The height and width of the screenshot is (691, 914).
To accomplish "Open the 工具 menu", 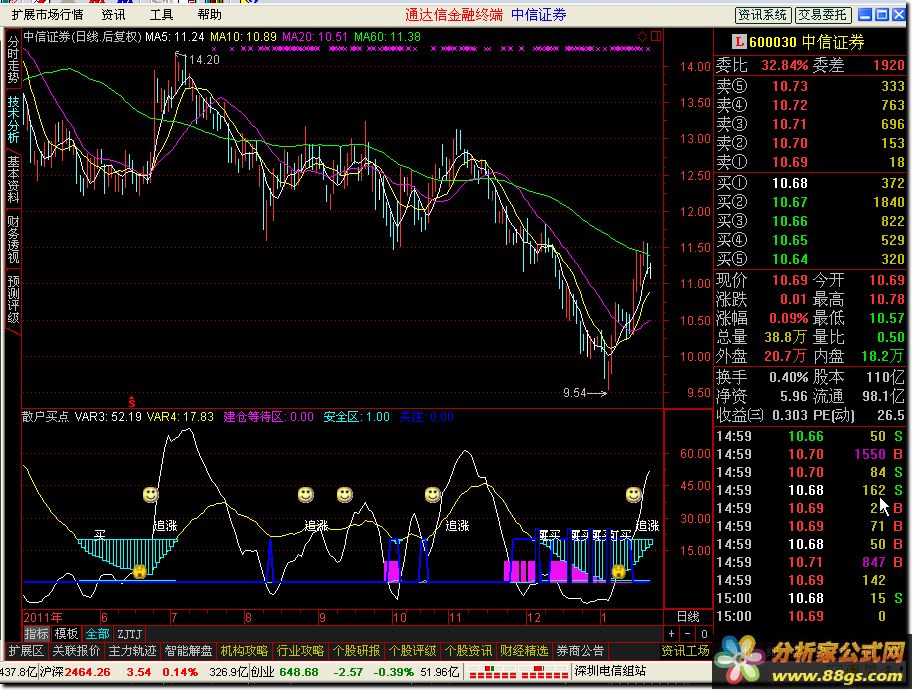I will [x=161, y=15].
